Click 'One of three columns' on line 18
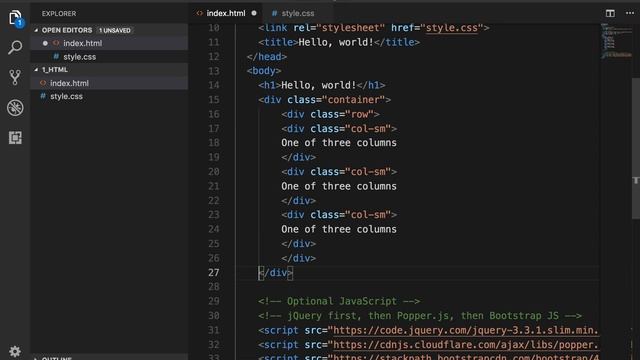Viewport: 640px width, 360px height. [x=339, y=143]
